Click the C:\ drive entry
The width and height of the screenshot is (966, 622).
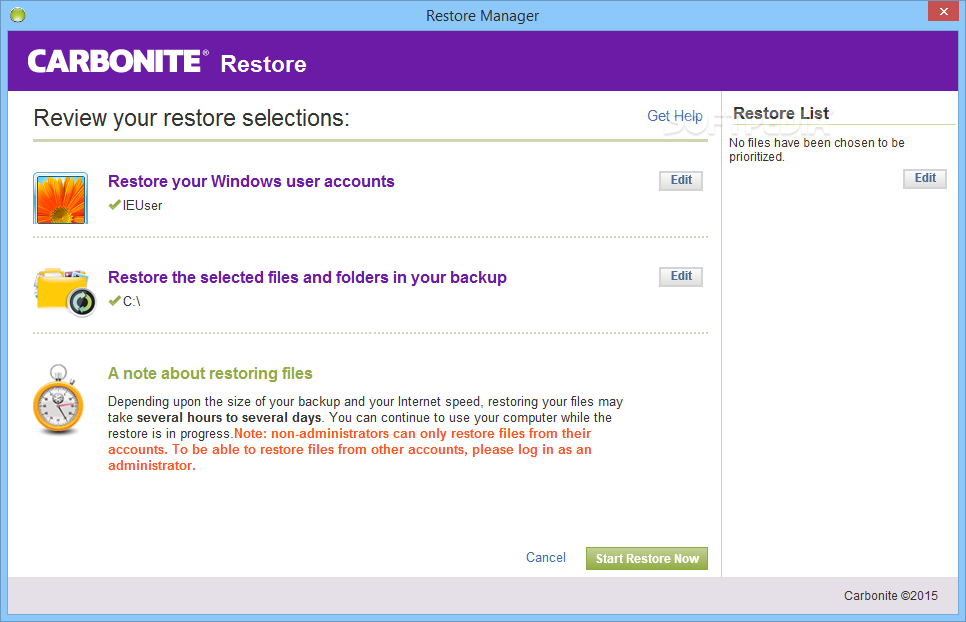click(x=131, y=302)
